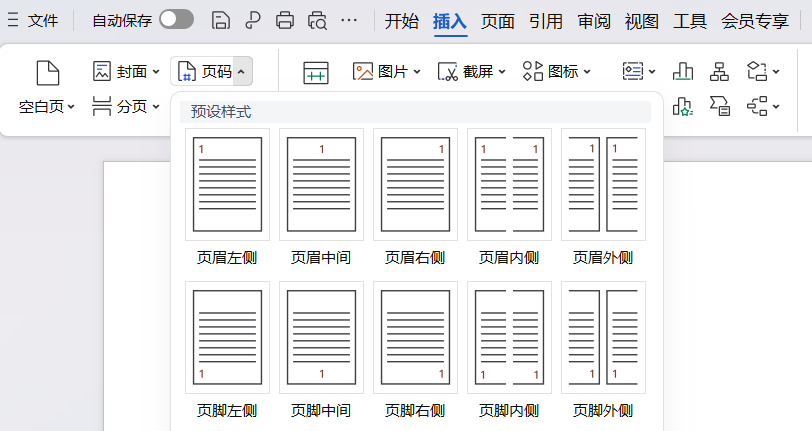
Task: Select the 页脚右侧 page number preset
Action: coord(415,337)
